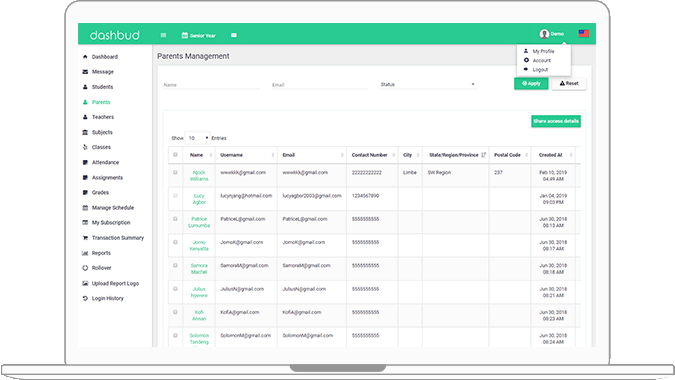Open the envelope messages icon in header

click(234, 35)
